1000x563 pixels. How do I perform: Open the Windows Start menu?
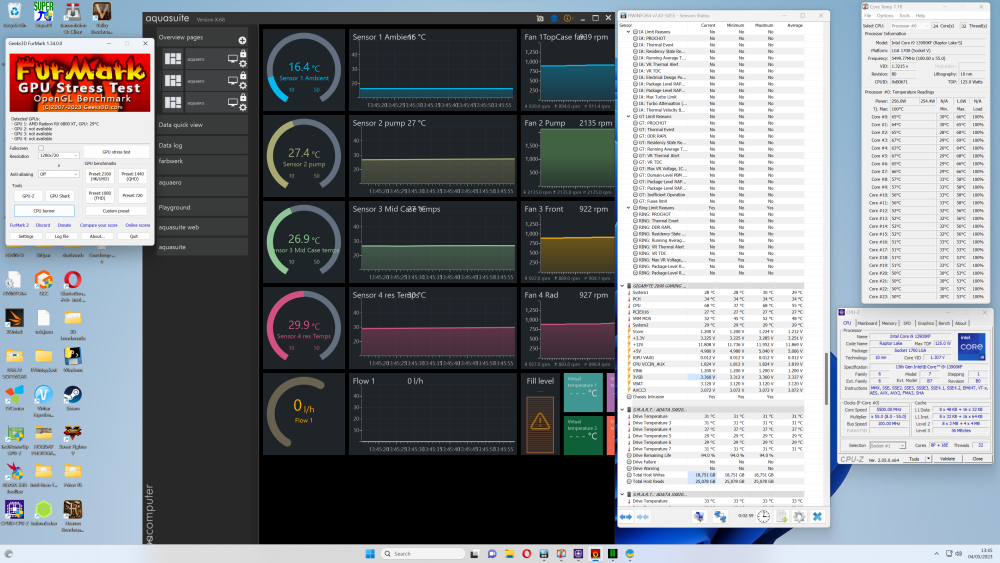pos(370,553)
